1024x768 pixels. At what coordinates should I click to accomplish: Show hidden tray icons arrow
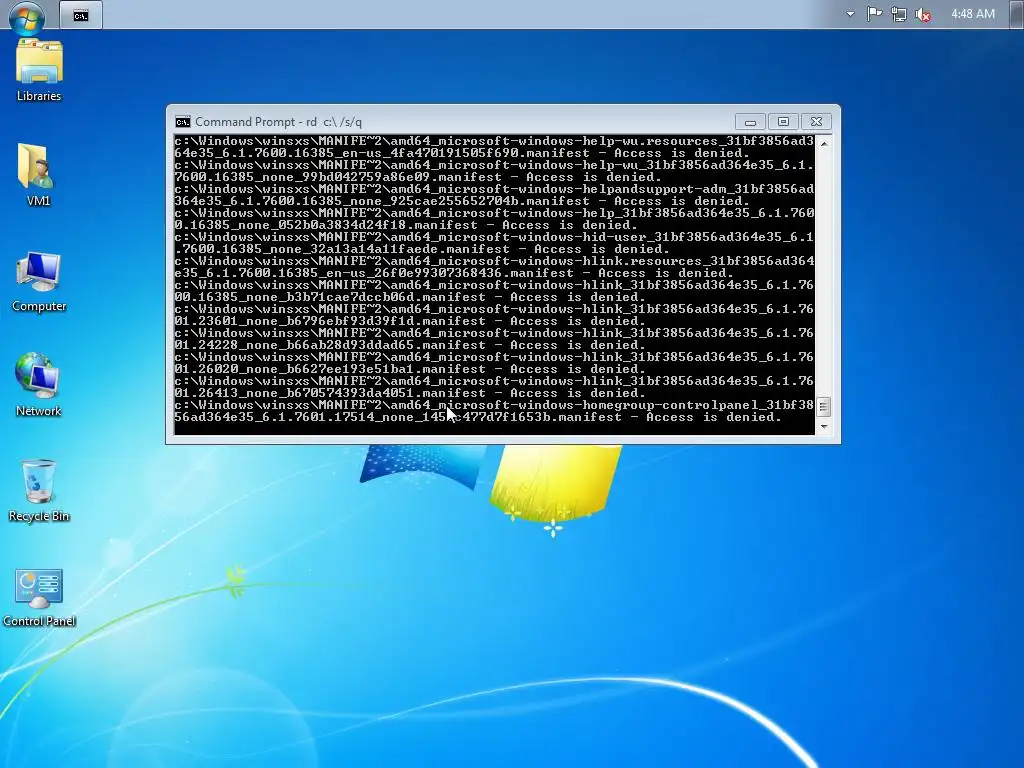(850, 14)
